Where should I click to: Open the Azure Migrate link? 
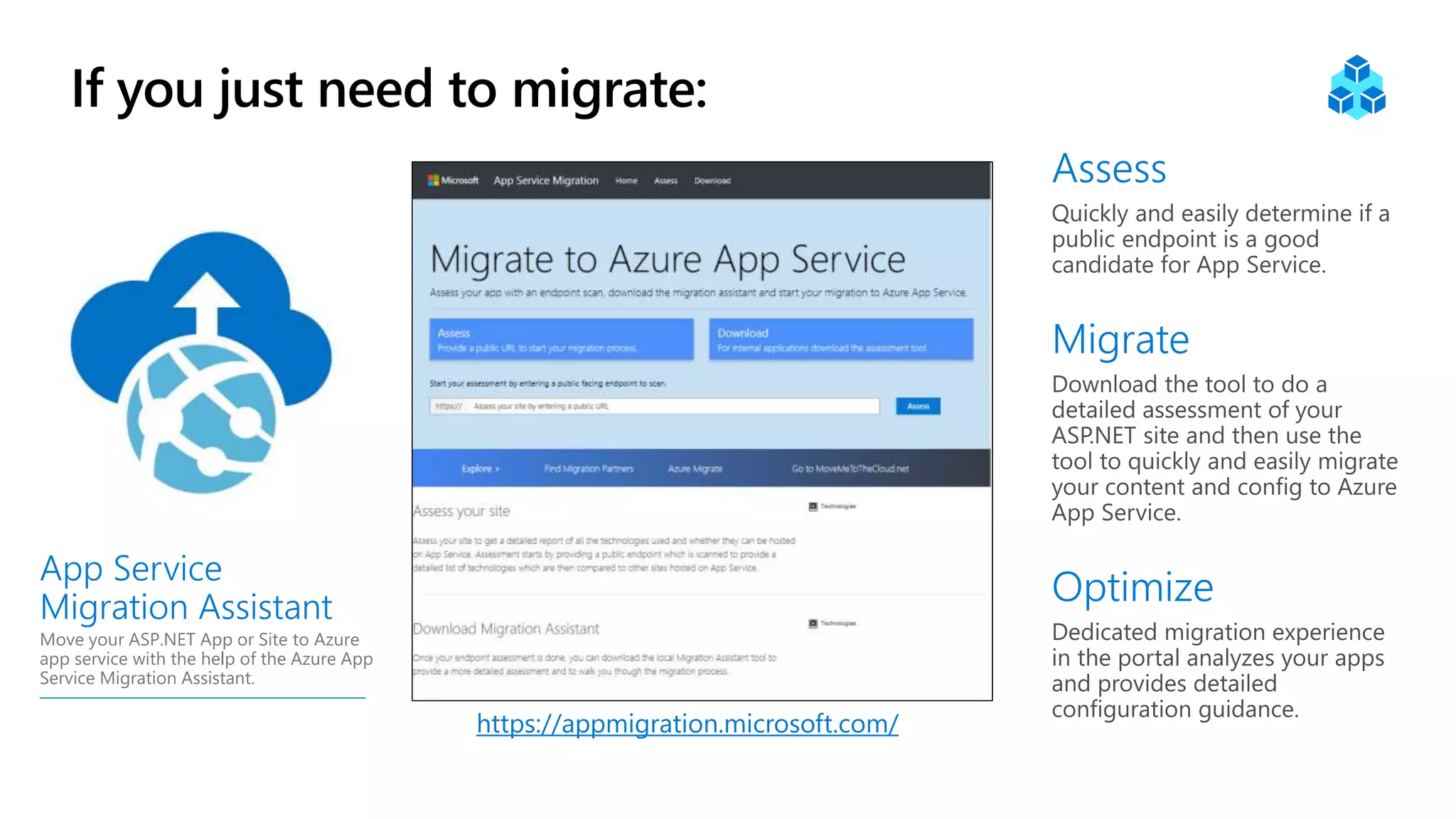(695, 469)
